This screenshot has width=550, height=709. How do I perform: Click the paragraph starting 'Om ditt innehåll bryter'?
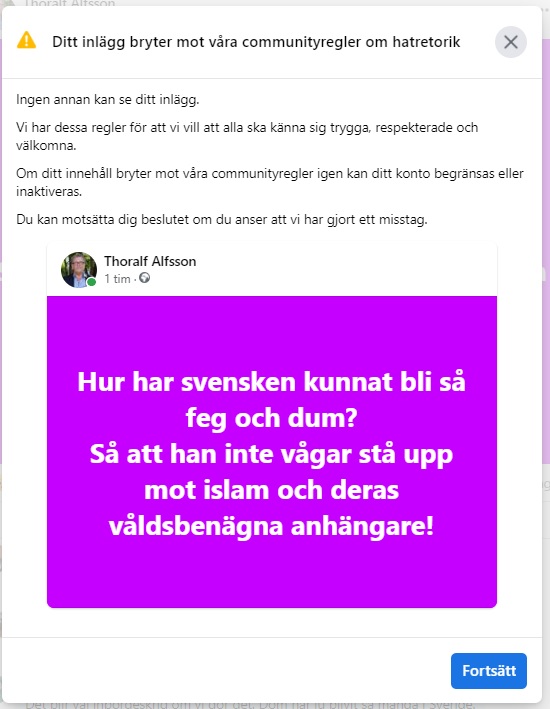click(270, 182)
